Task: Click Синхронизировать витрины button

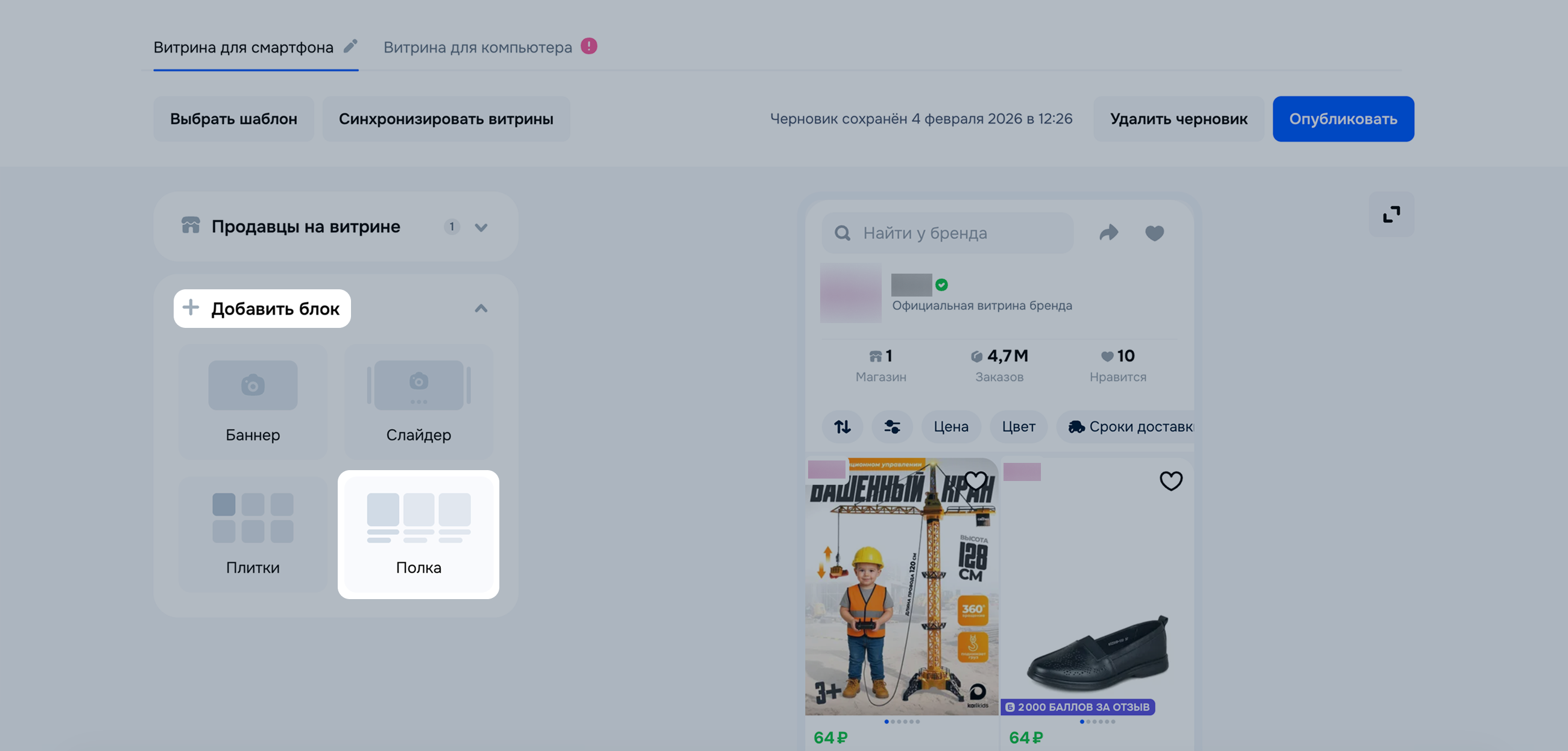Action: [x=446, y=119]
